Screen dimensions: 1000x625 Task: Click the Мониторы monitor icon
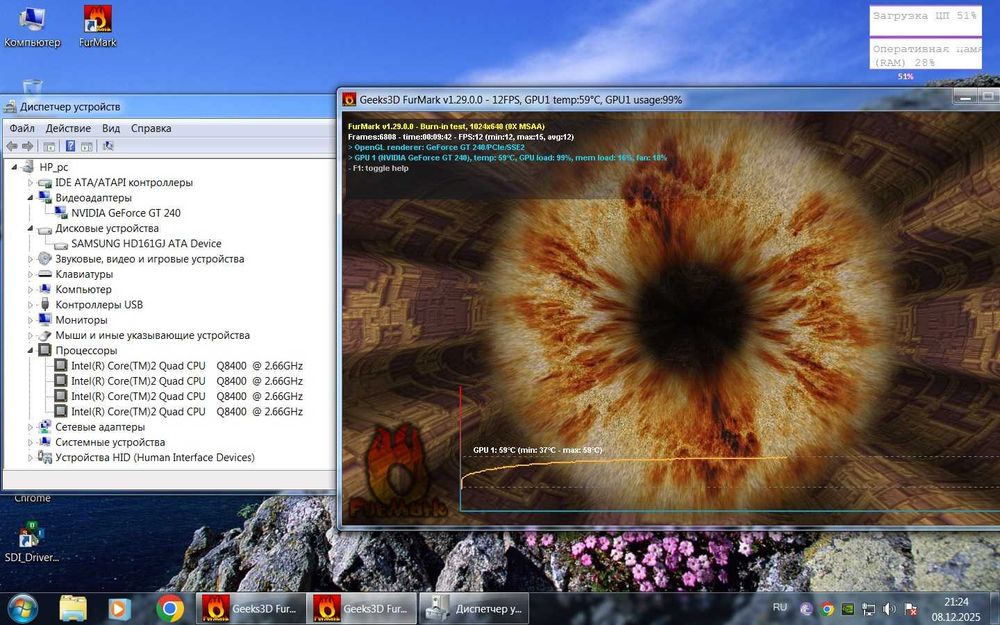[x=45, y=320]
